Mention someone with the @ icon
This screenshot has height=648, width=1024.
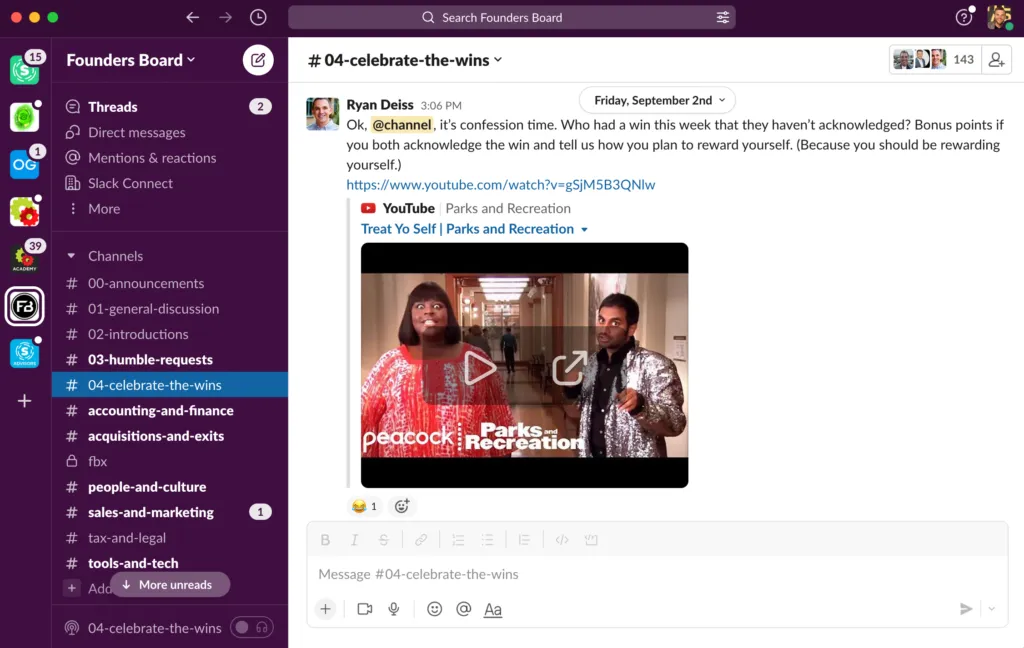[464, 609]
